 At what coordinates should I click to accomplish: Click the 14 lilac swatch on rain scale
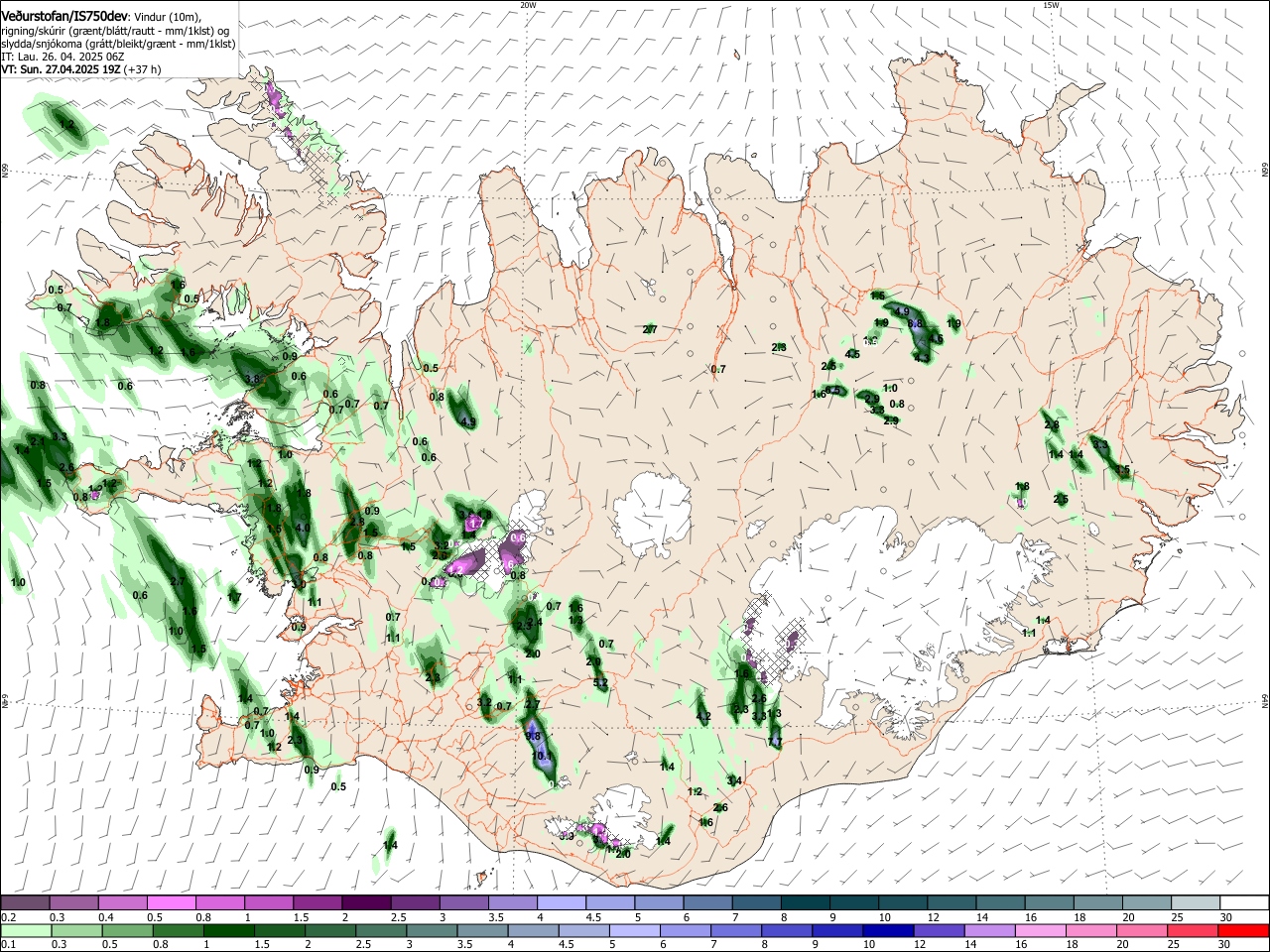point(990,930)
